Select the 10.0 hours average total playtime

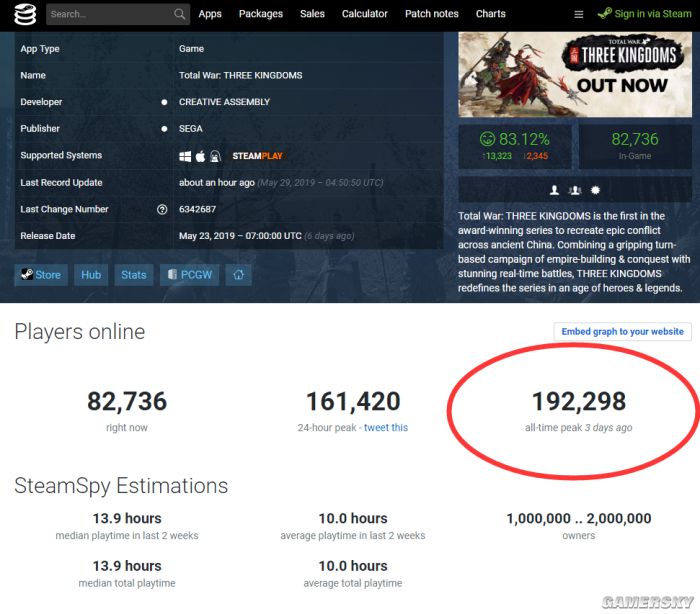(353, 566)
